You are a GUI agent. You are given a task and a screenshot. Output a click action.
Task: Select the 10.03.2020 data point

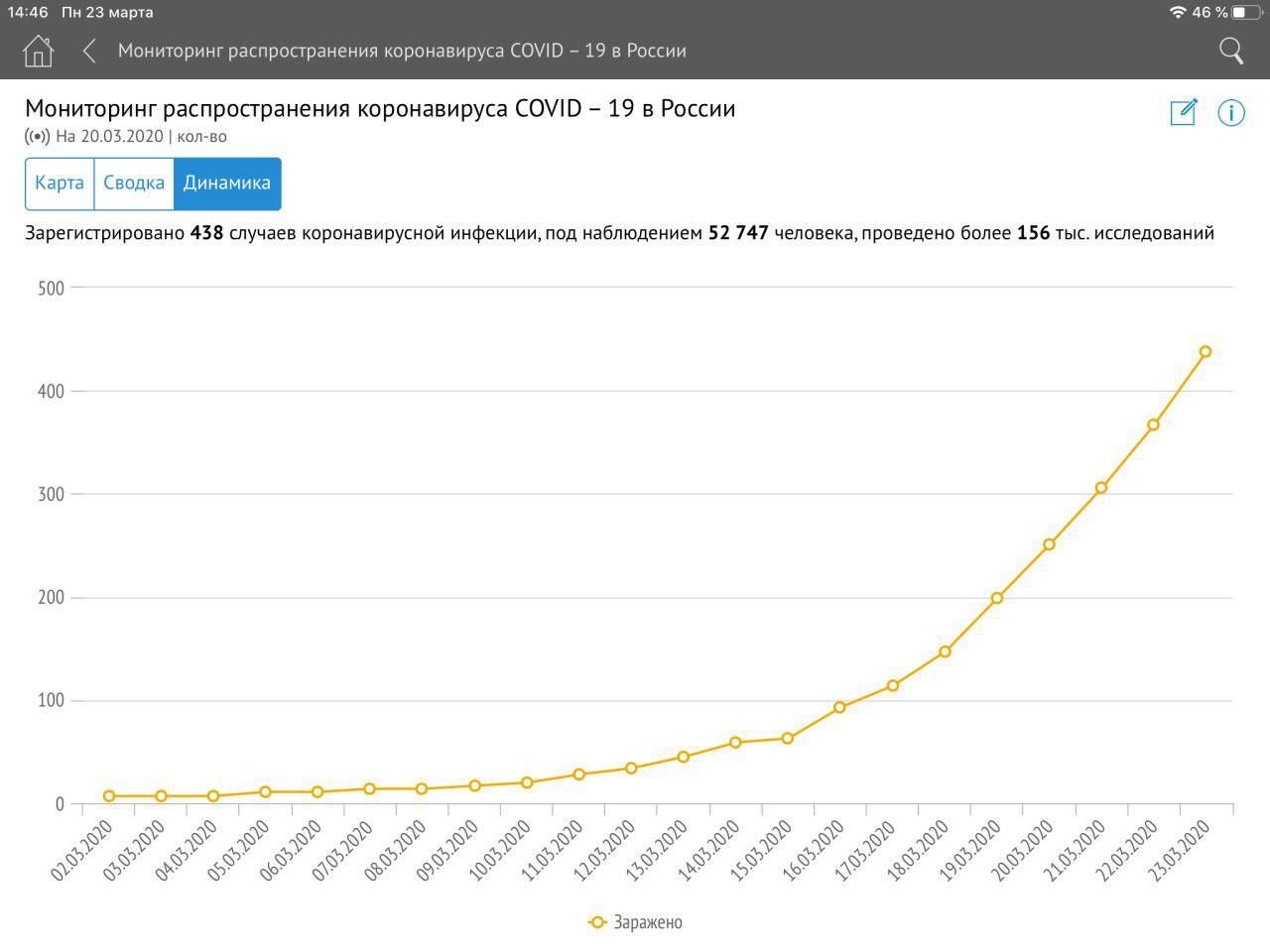click(527, 782)
